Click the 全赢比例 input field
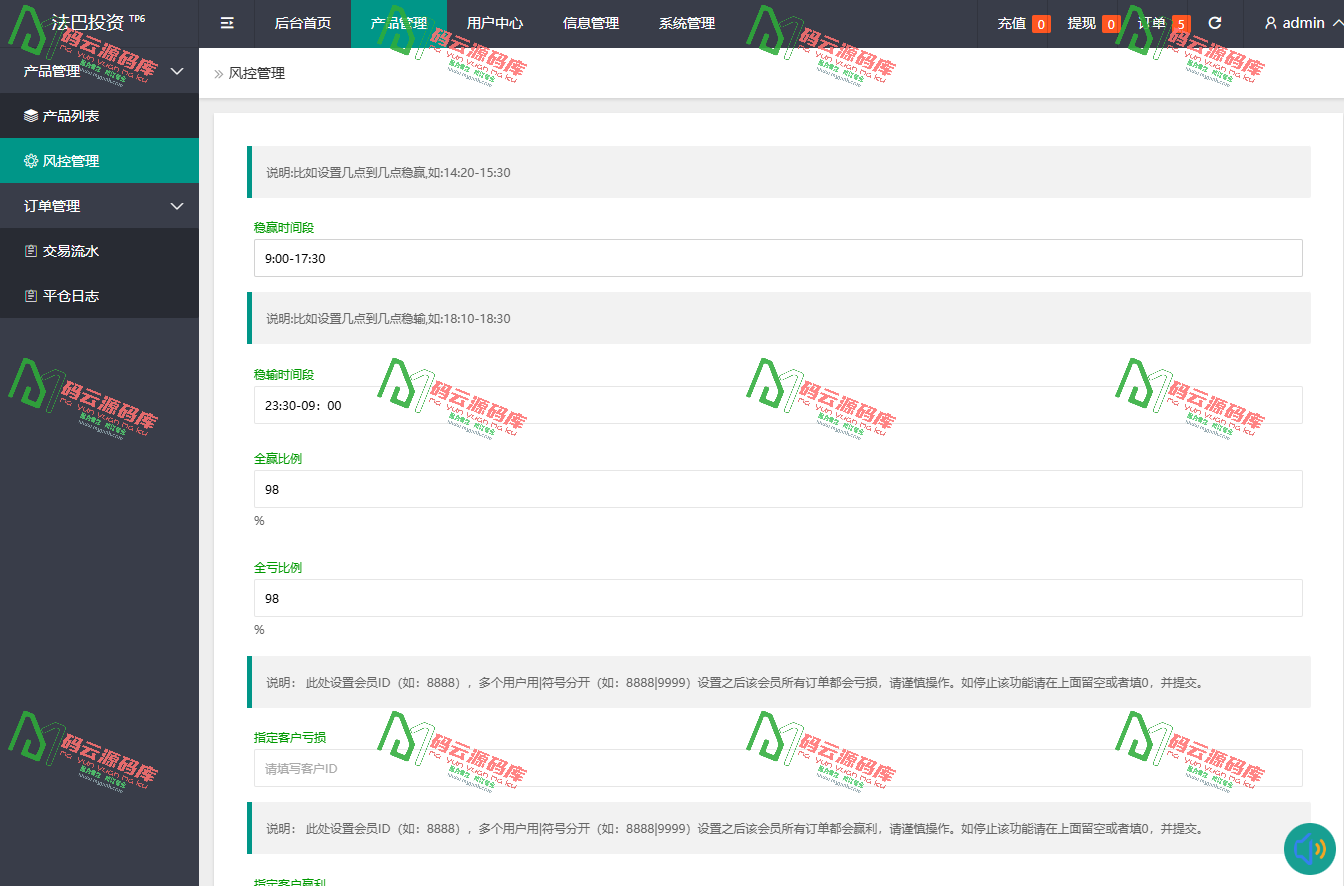 [x=778, y=489]
